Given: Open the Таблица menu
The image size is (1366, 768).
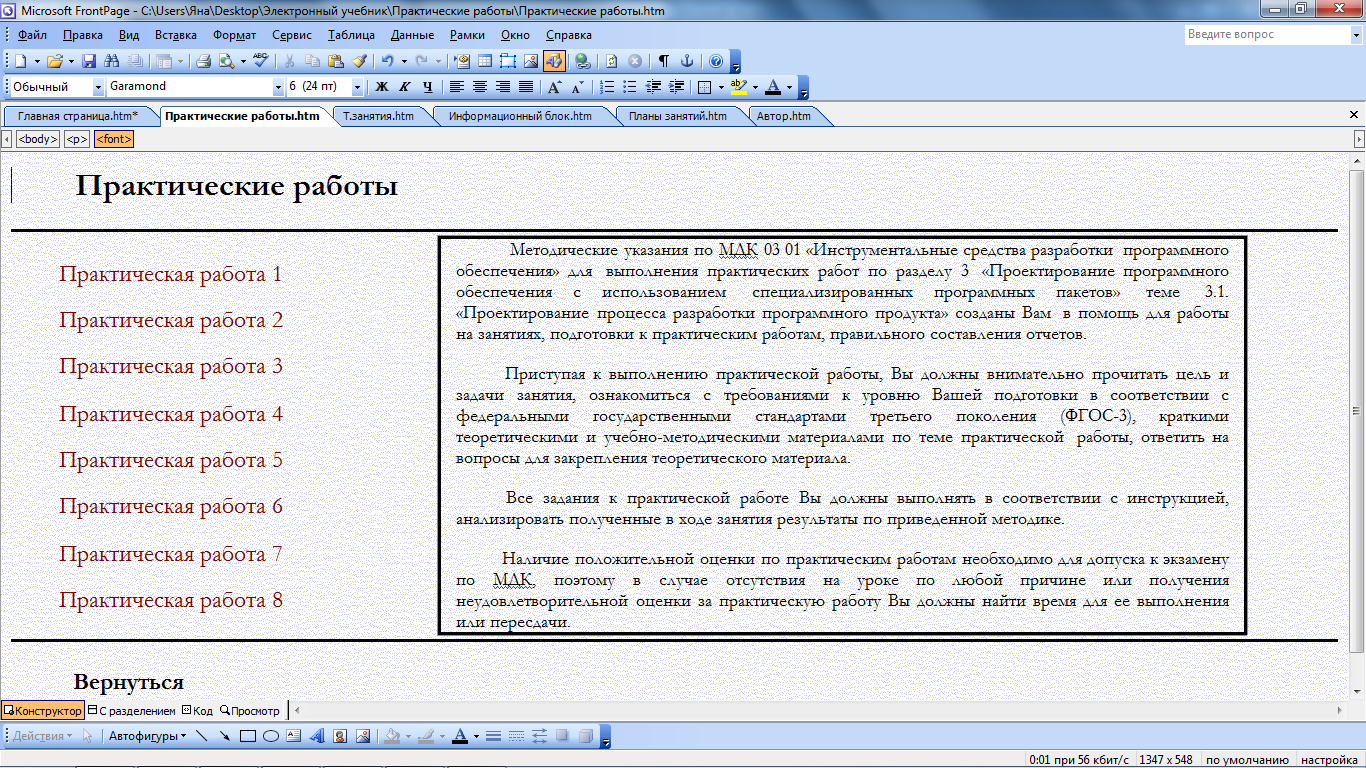Looking at the screenshot, I should [x=351, y=34].
